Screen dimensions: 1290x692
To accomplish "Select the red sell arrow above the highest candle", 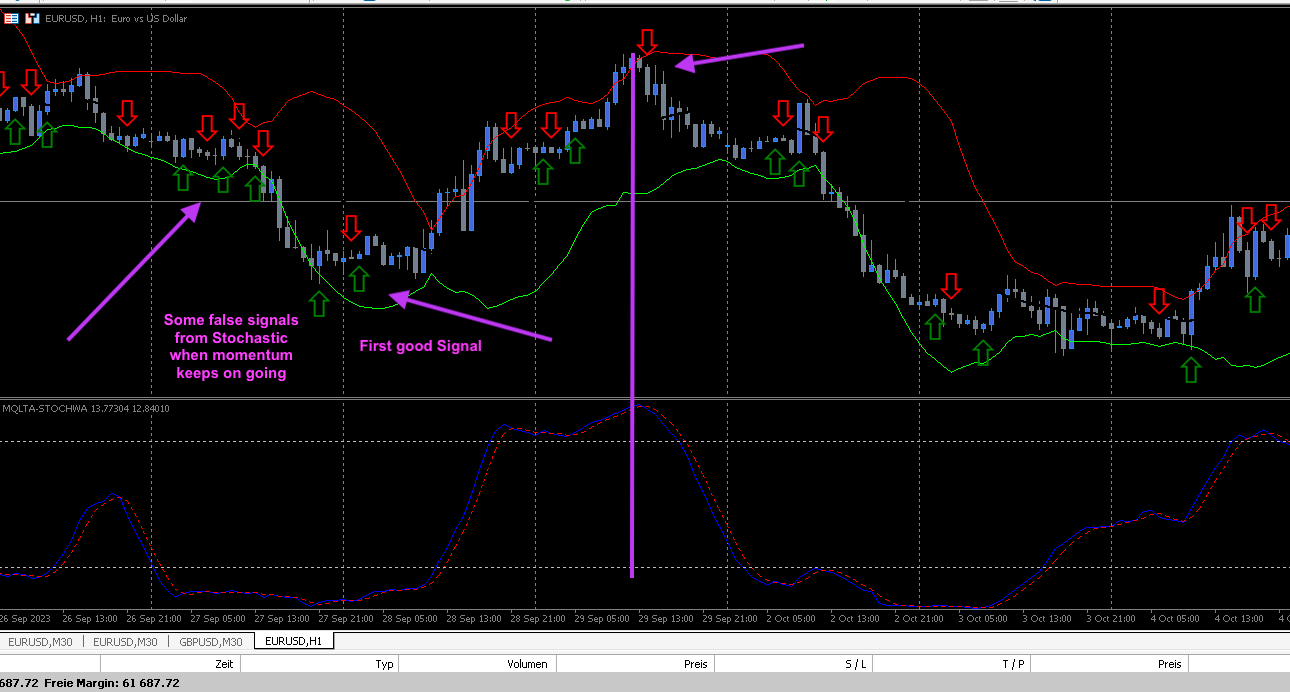I will pos(647,42).
